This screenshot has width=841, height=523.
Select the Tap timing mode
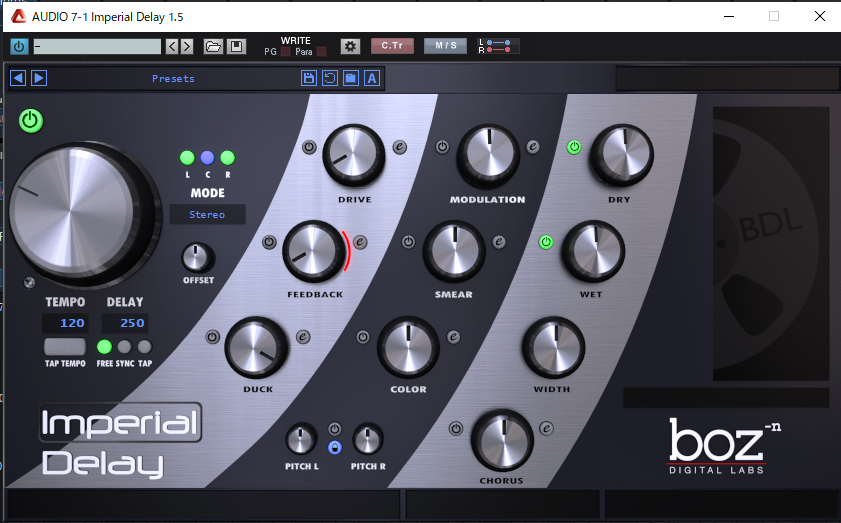tap(145, 347)
